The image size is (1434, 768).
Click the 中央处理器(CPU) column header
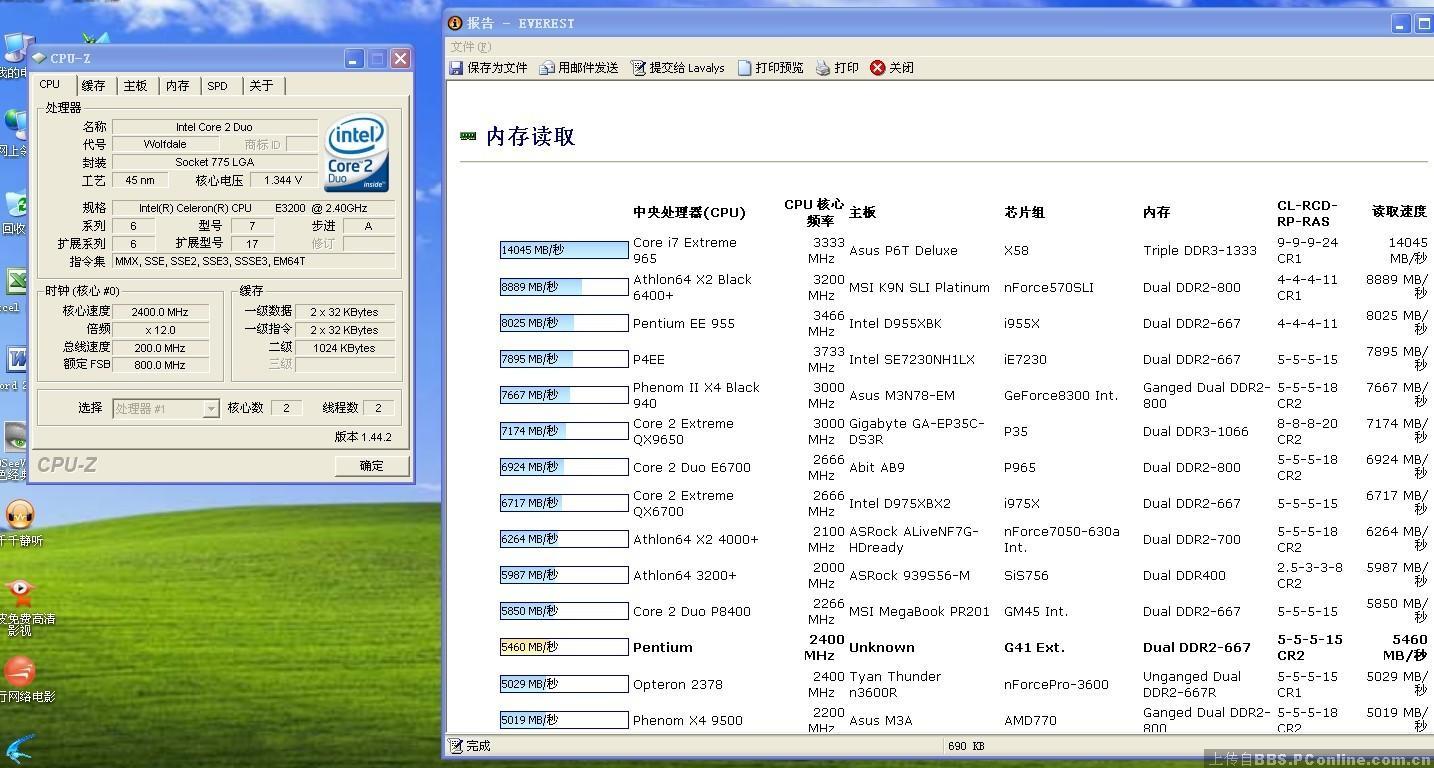click(689, 212)
